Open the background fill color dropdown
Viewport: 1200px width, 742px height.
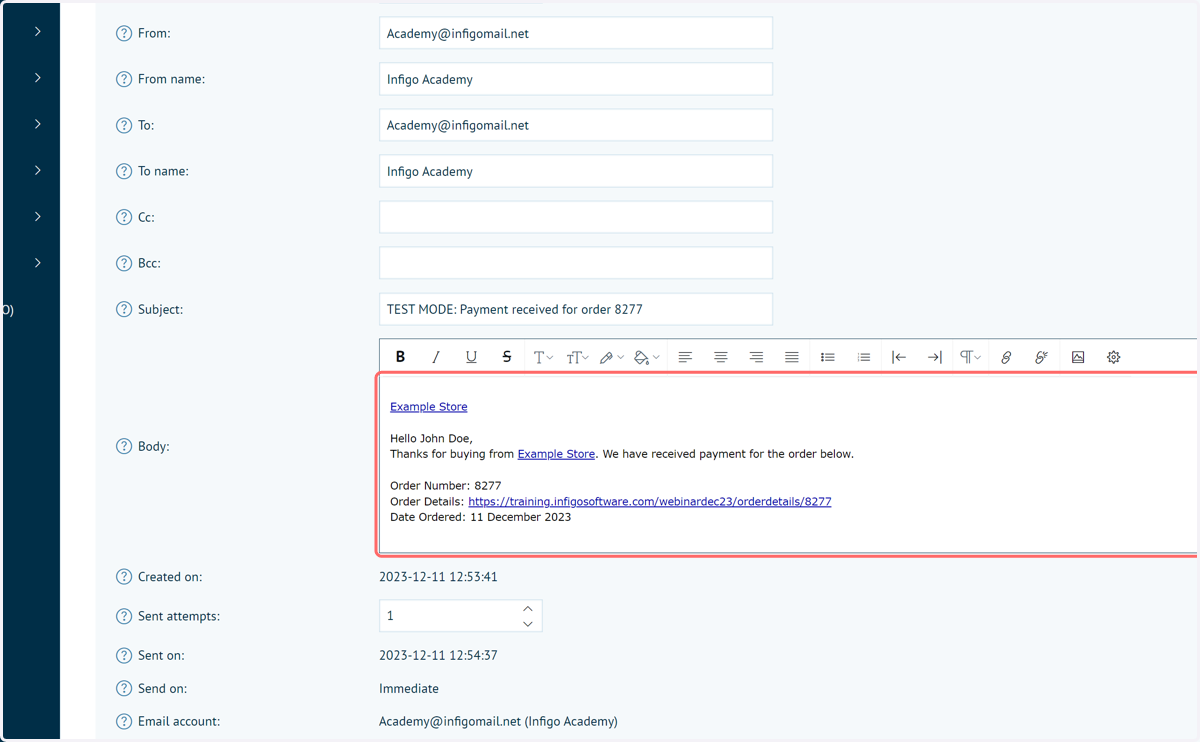[647, 357]
